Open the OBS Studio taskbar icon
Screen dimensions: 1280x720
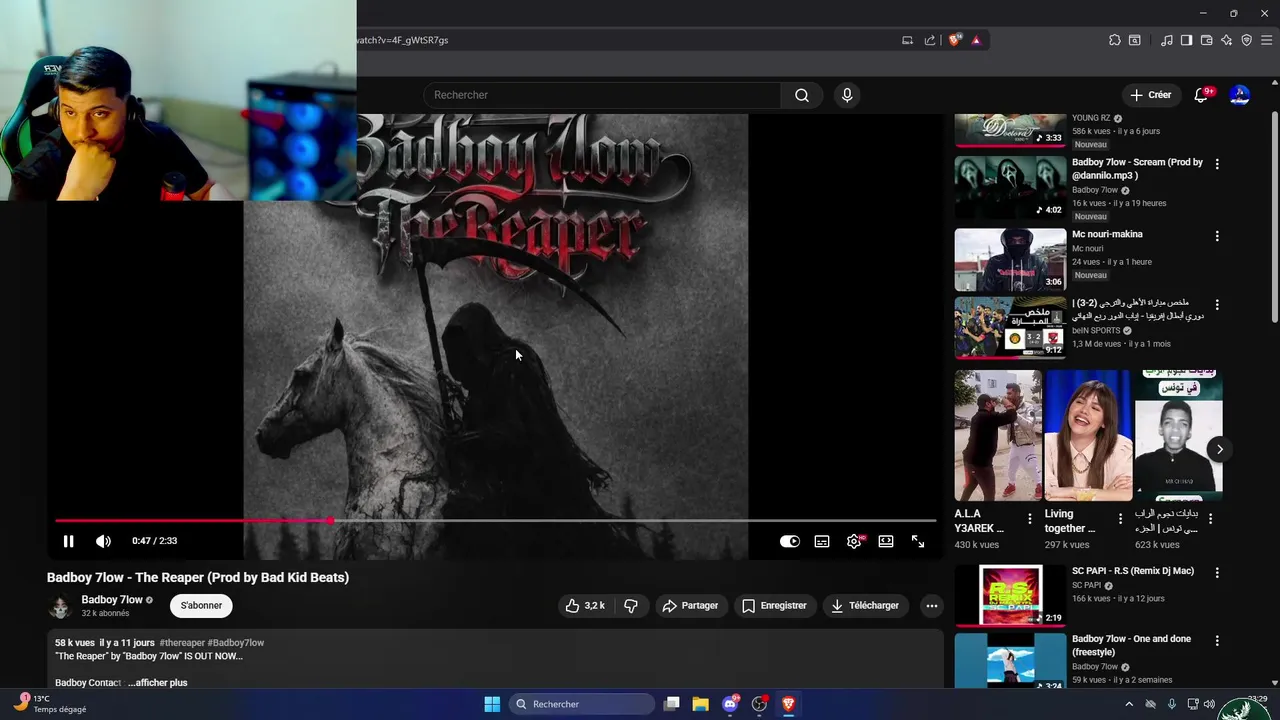759,704
